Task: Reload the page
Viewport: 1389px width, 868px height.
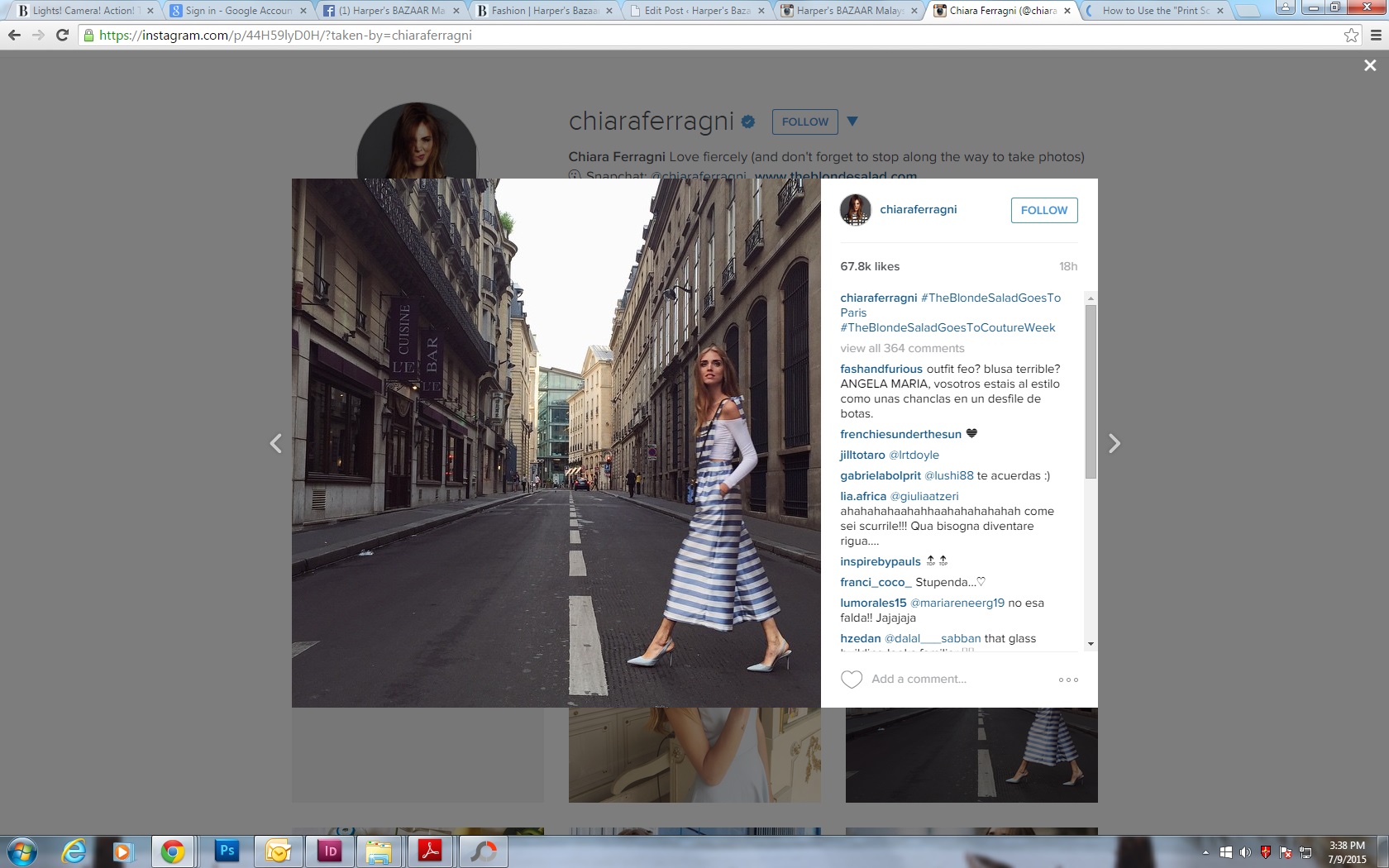Action: (62, 36)
